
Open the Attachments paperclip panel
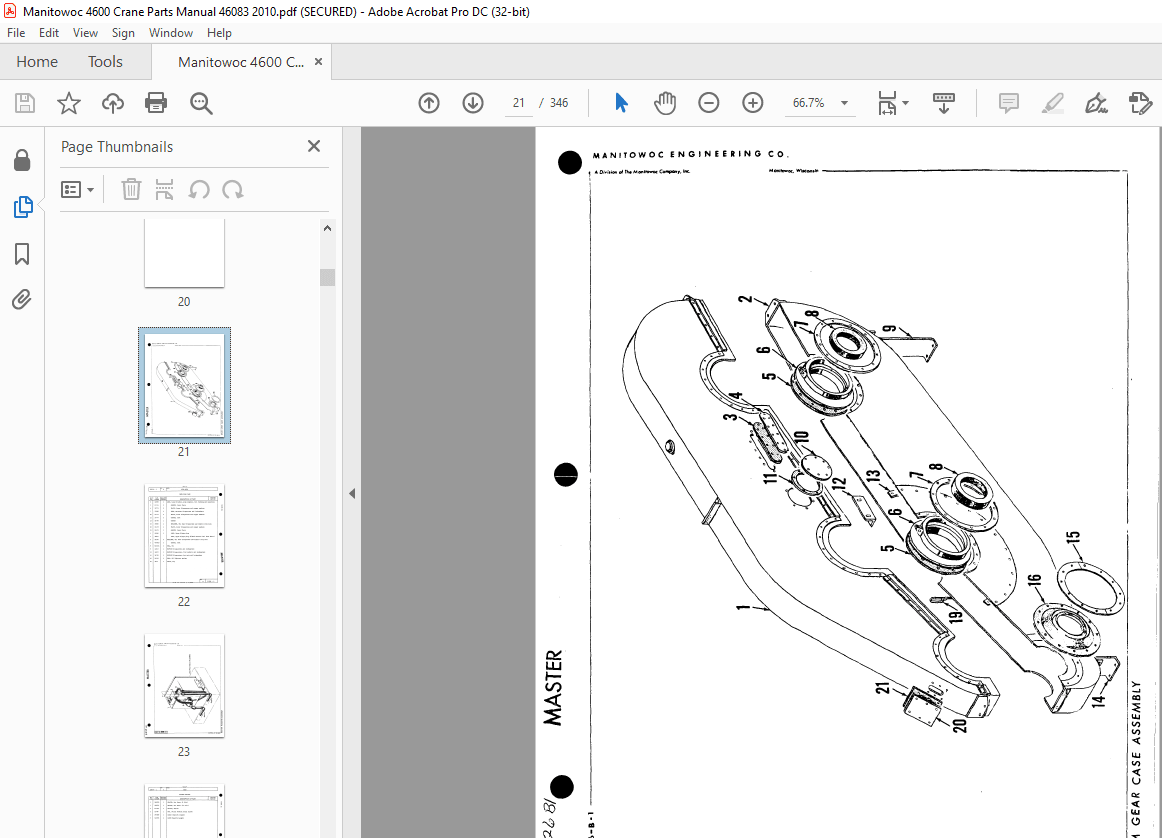(x=22, y=299)
